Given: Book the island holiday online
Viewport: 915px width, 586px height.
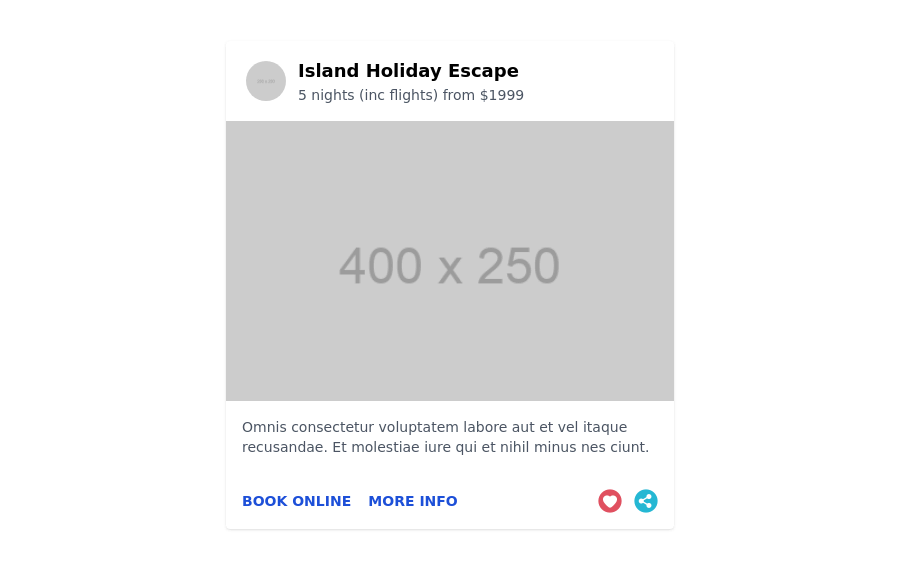Looking at the screenshot, I should tap(296, 501).
